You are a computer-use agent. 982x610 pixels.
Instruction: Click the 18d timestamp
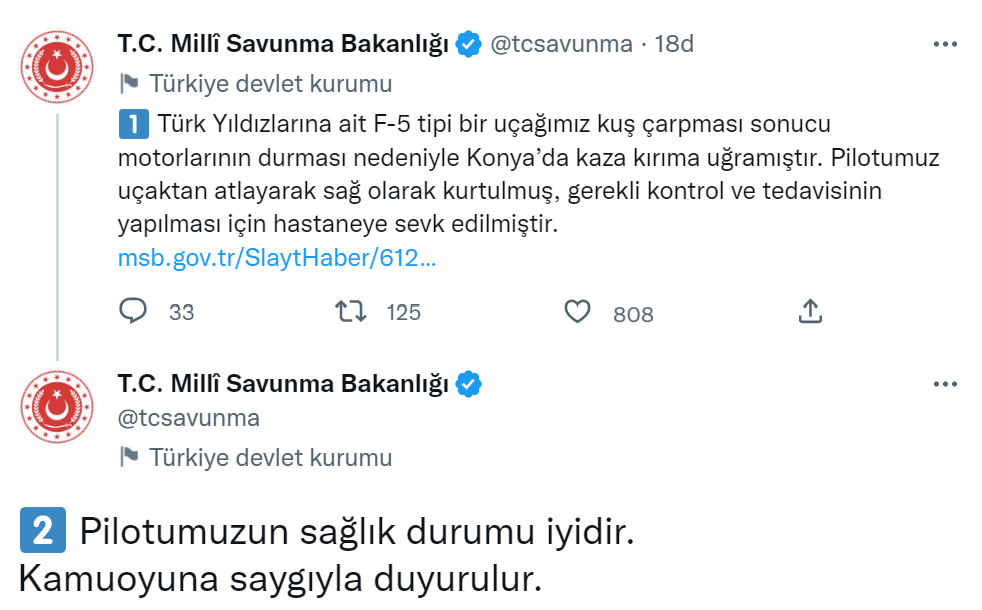click(x=674, y=44)
